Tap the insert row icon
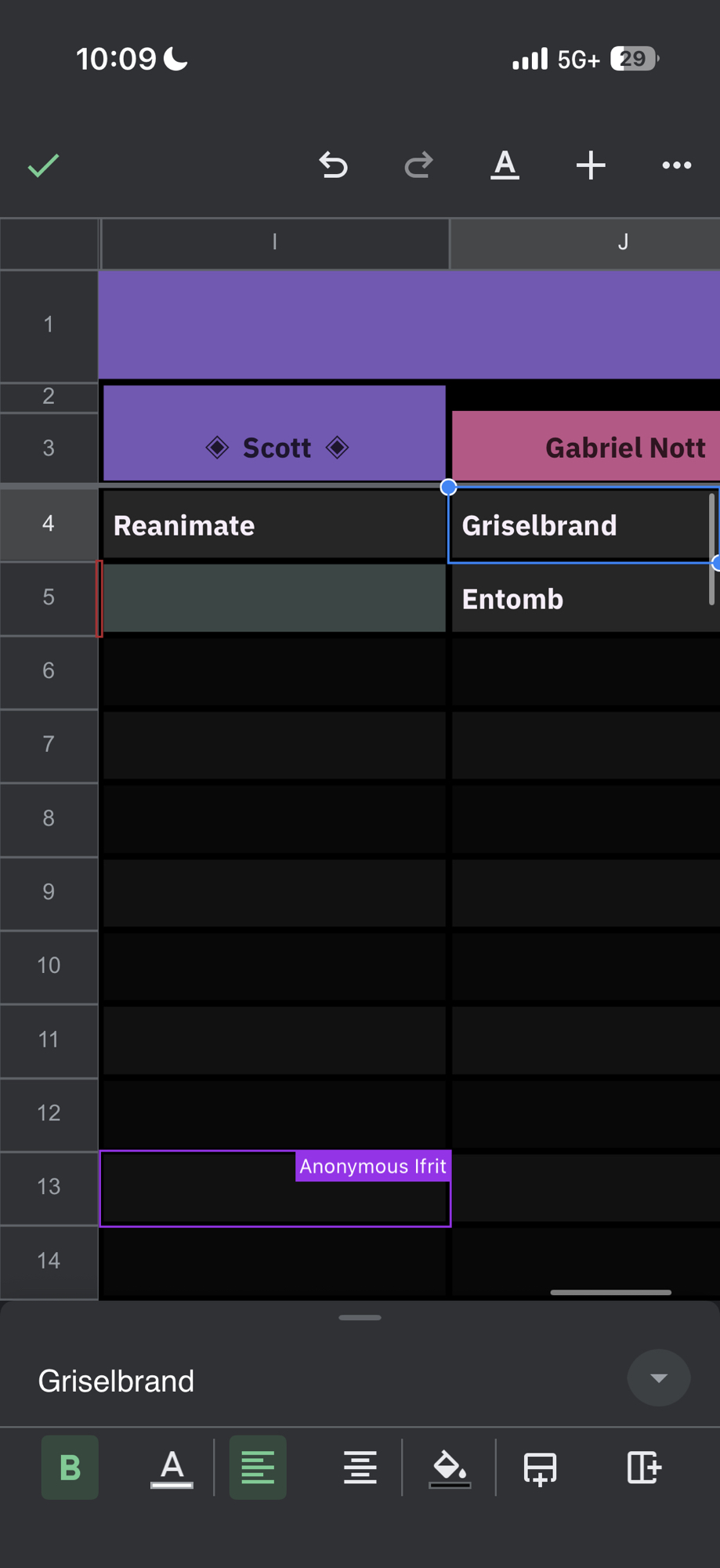This screenshot has height=1568, width=720. coord(540,1468)
